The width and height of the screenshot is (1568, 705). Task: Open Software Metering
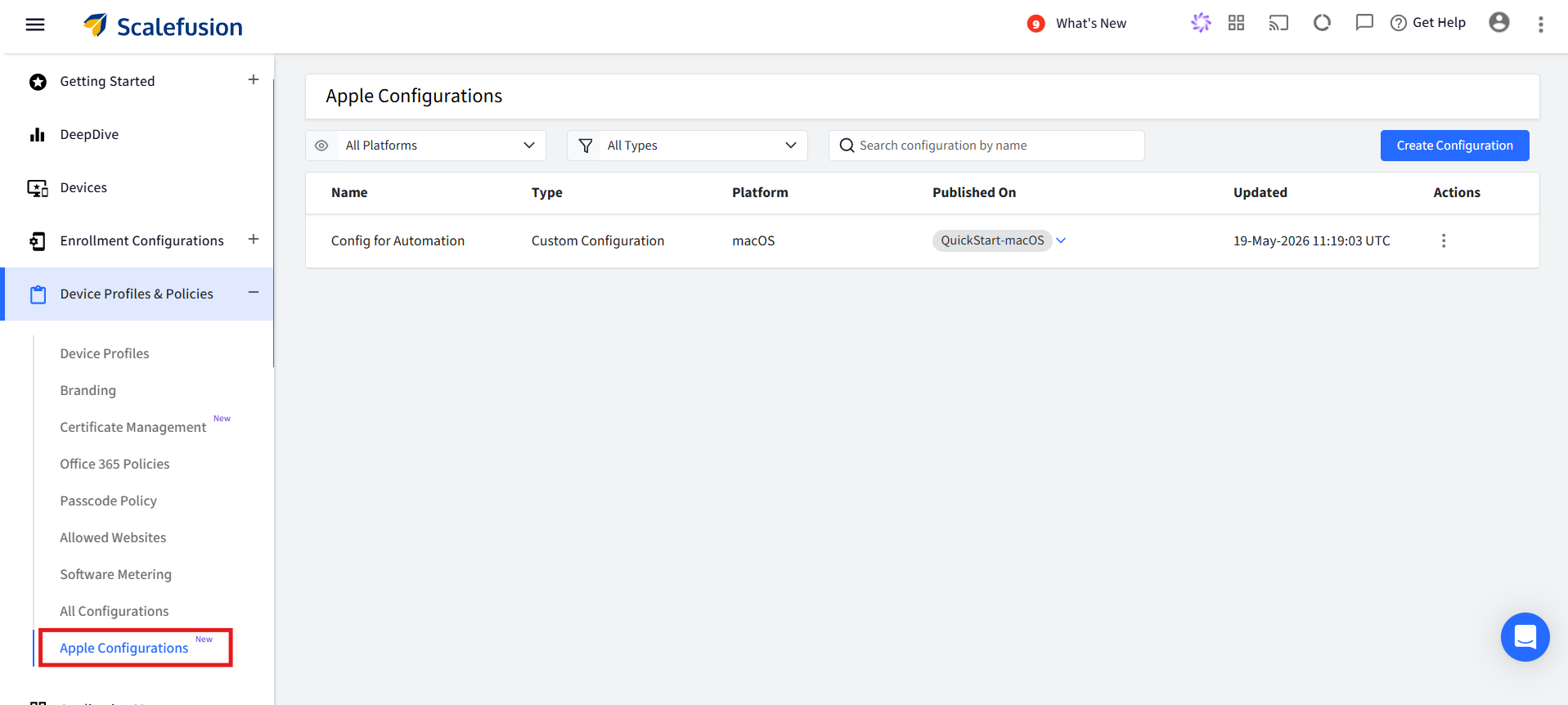pos(115,574)
